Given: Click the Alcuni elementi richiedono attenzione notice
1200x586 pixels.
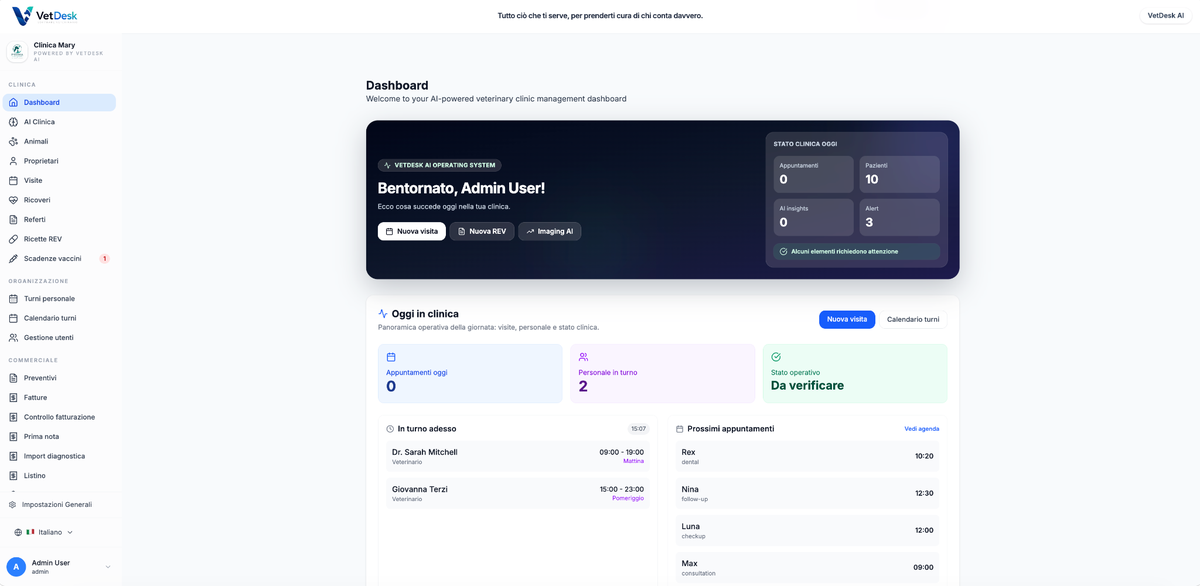Looking at the screenshot, I should coord(857,252).
